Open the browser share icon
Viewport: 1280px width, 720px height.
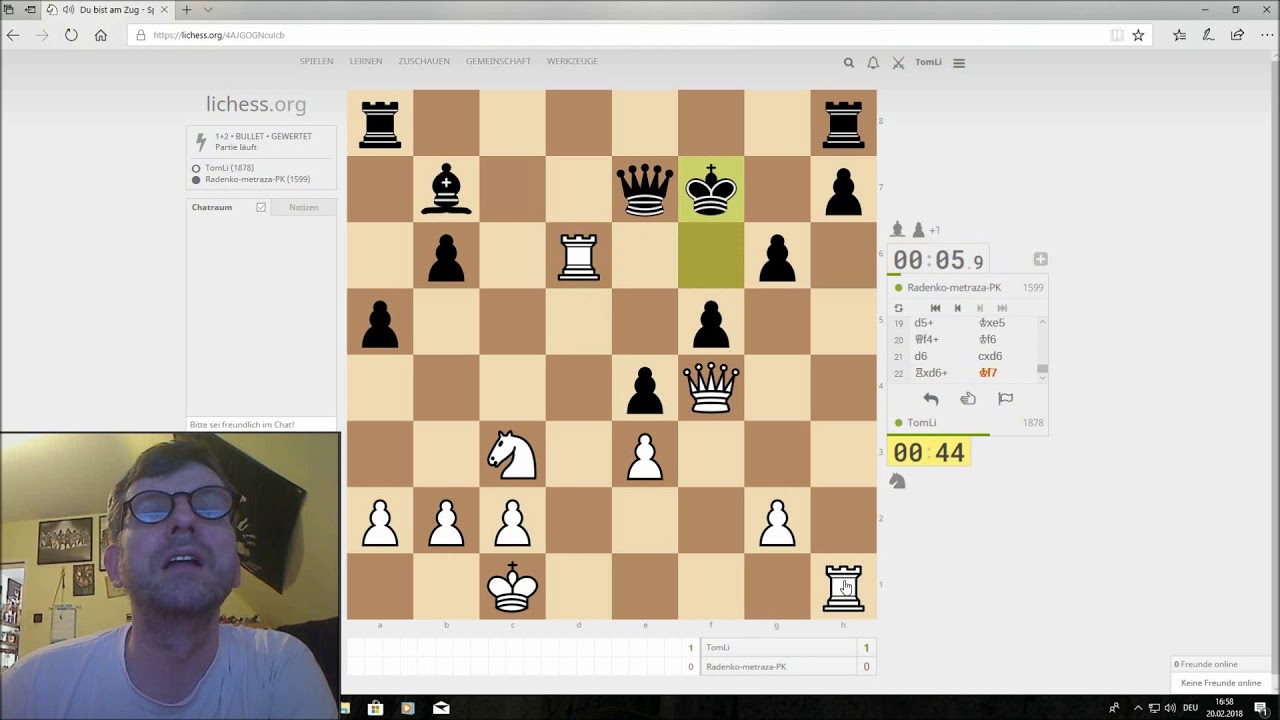point(1237,35)
